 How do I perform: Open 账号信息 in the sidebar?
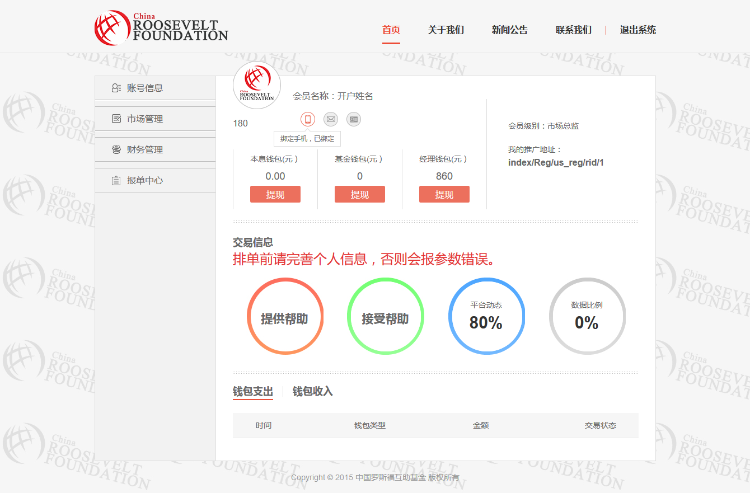pos(155,88)
